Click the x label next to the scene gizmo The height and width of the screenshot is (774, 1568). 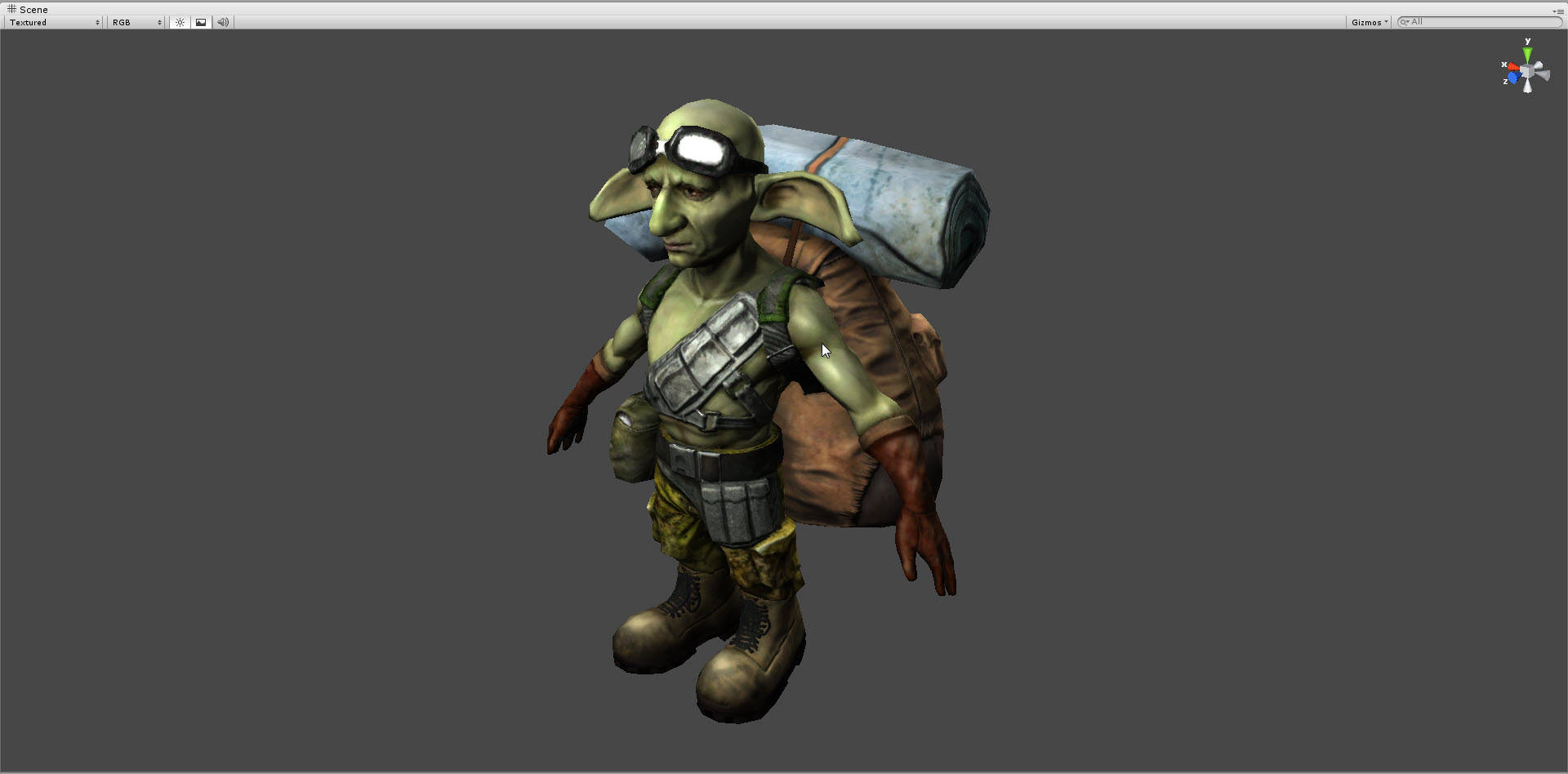click(x=1505, y=64)
